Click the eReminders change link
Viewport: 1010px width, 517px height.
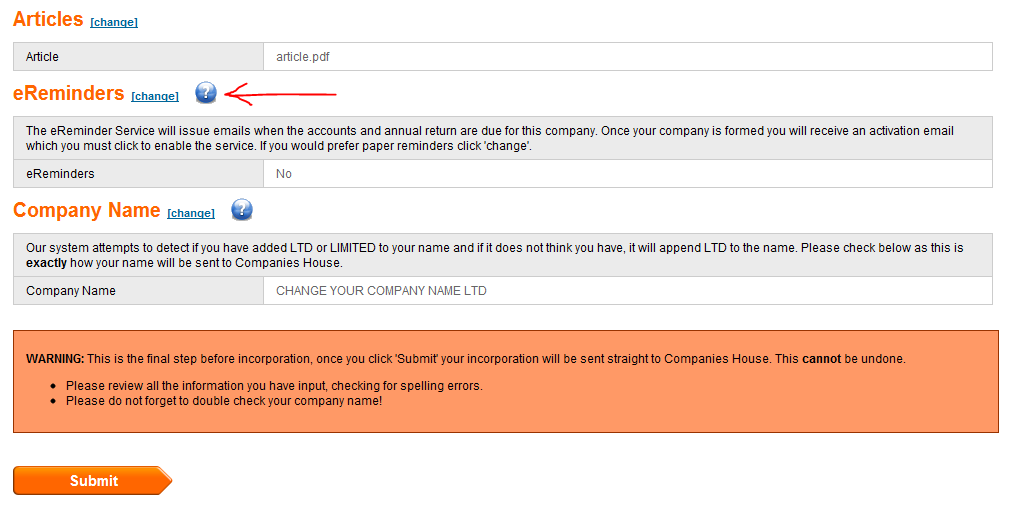(155, 97)
